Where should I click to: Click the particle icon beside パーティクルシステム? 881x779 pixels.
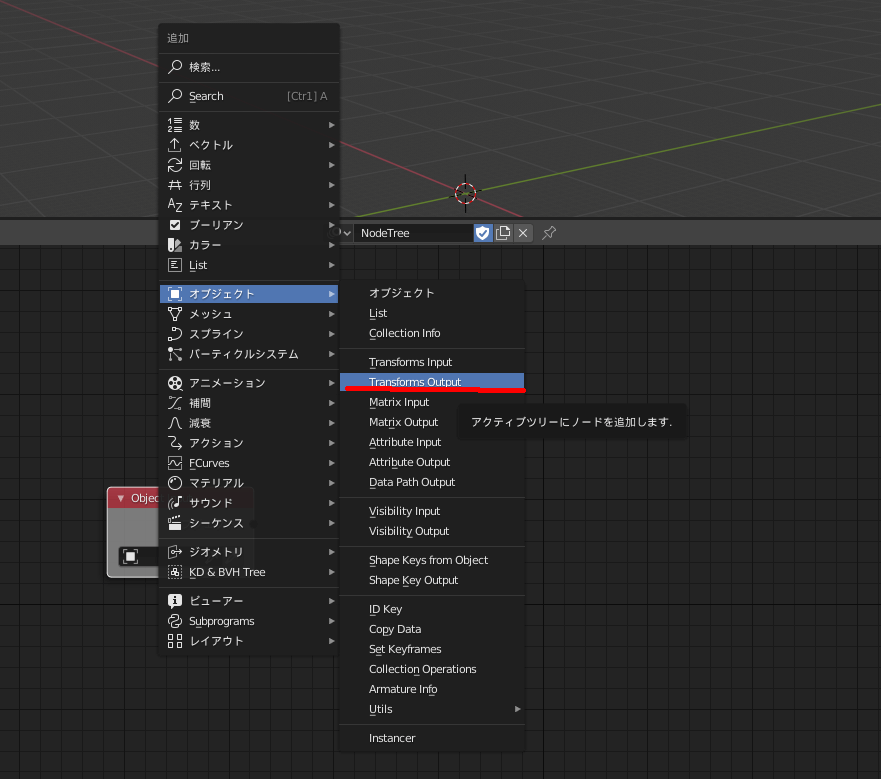(175, 354)
